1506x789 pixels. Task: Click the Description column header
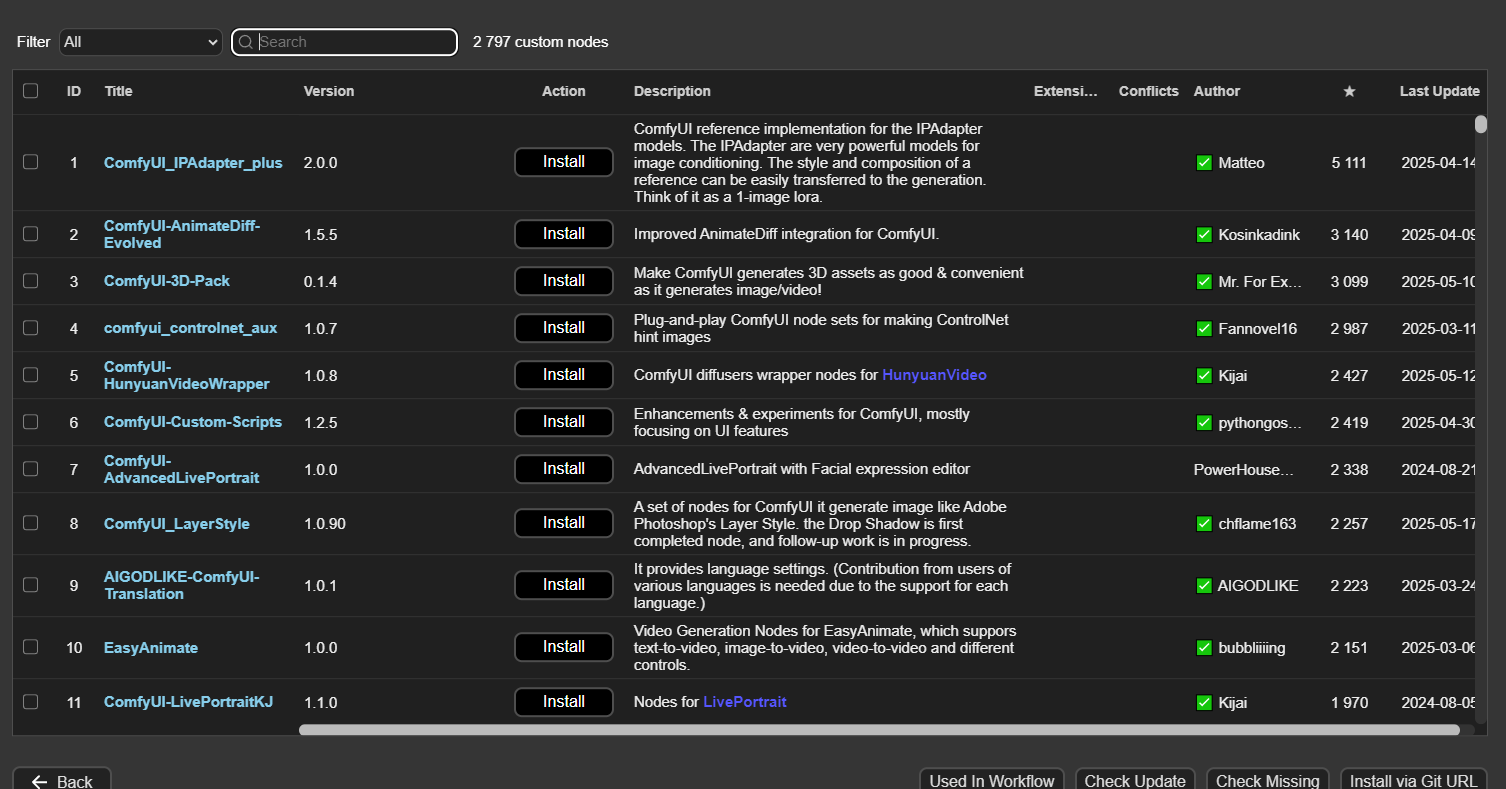coord(672,91)
